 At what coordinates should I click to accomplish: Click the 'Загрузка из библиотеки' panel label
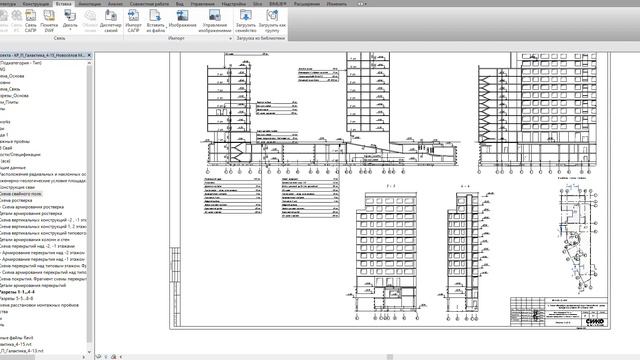[x=261, y=38]
